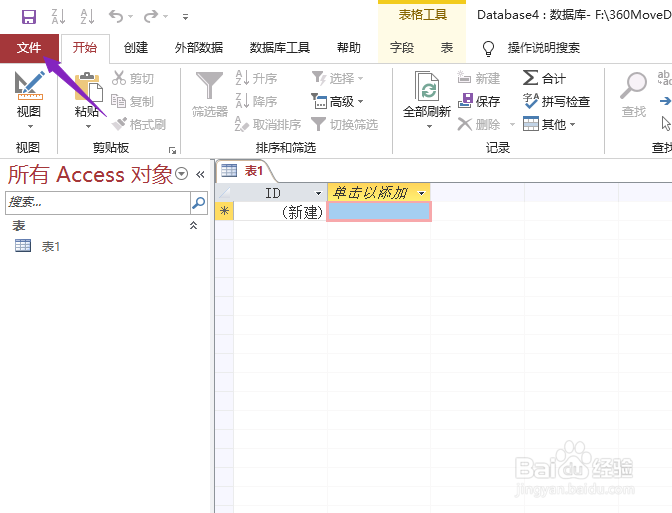Open the 帮助 ribbon tab
672x513 pixels.
coord(348,47)
